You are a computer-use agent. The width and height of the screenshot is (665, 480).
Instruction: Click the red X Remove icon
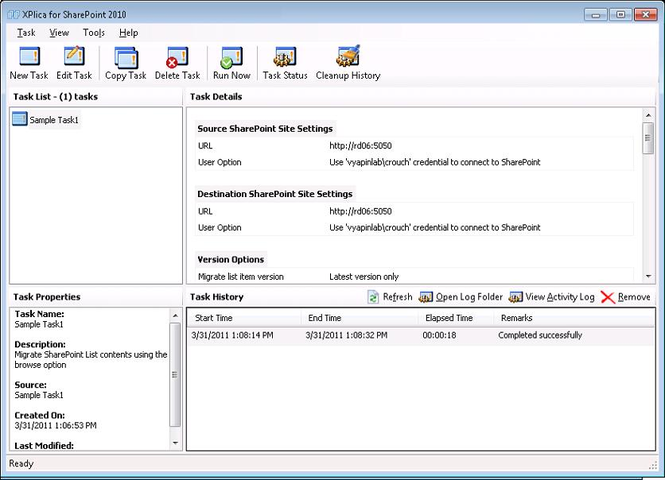tap(607, 297)
